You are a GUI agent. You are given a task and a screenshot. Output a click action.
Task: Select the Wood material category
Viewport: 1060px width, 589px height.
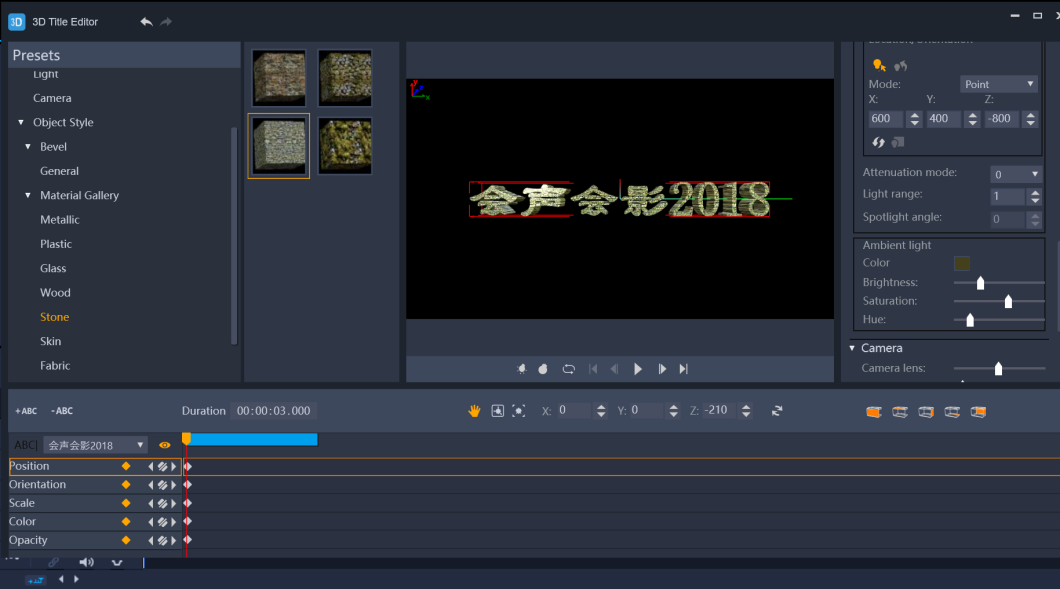tap(55, 293)
